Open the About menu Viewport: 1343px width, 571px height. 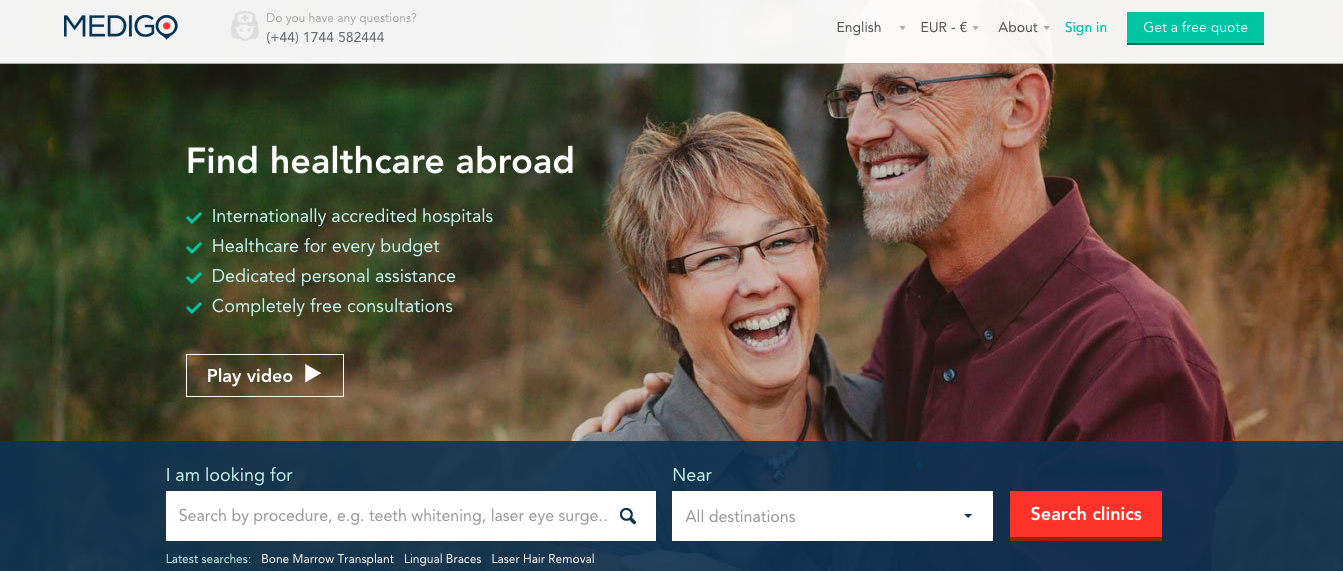[x=1024, y=28]
